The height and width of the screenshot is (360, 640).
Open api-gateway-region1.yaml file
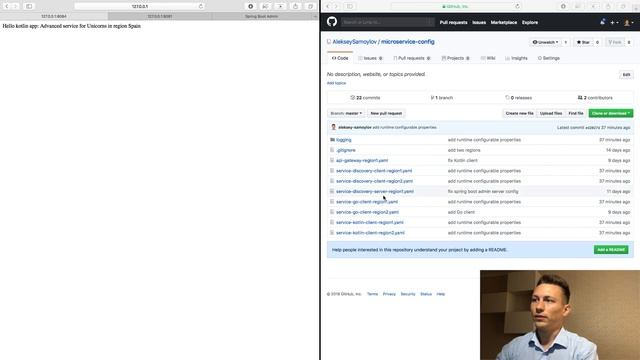pyautogui.click(x=362, y=160)
